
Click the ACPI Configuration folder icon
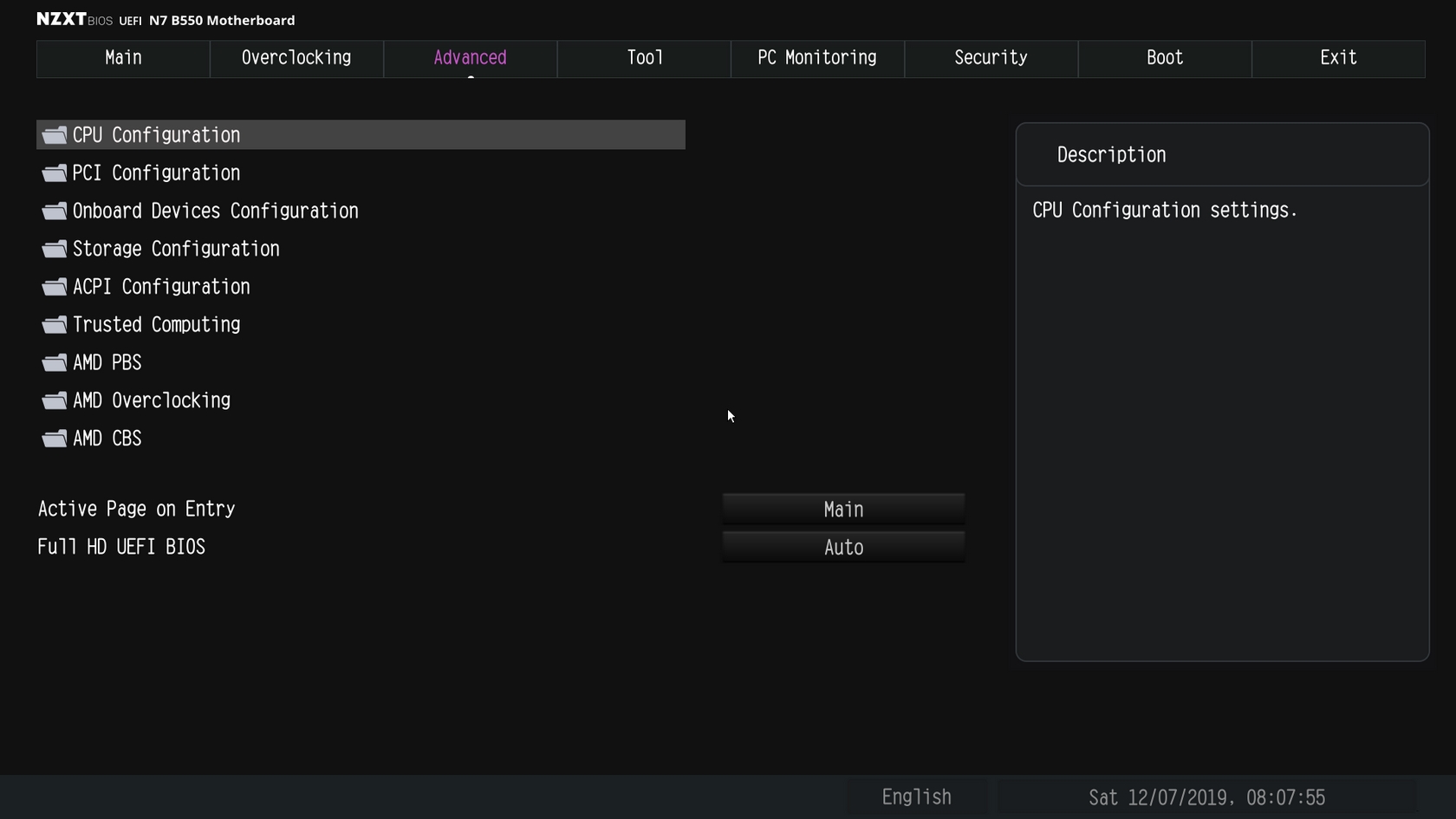pyautogui.click(x=55, y=287)
